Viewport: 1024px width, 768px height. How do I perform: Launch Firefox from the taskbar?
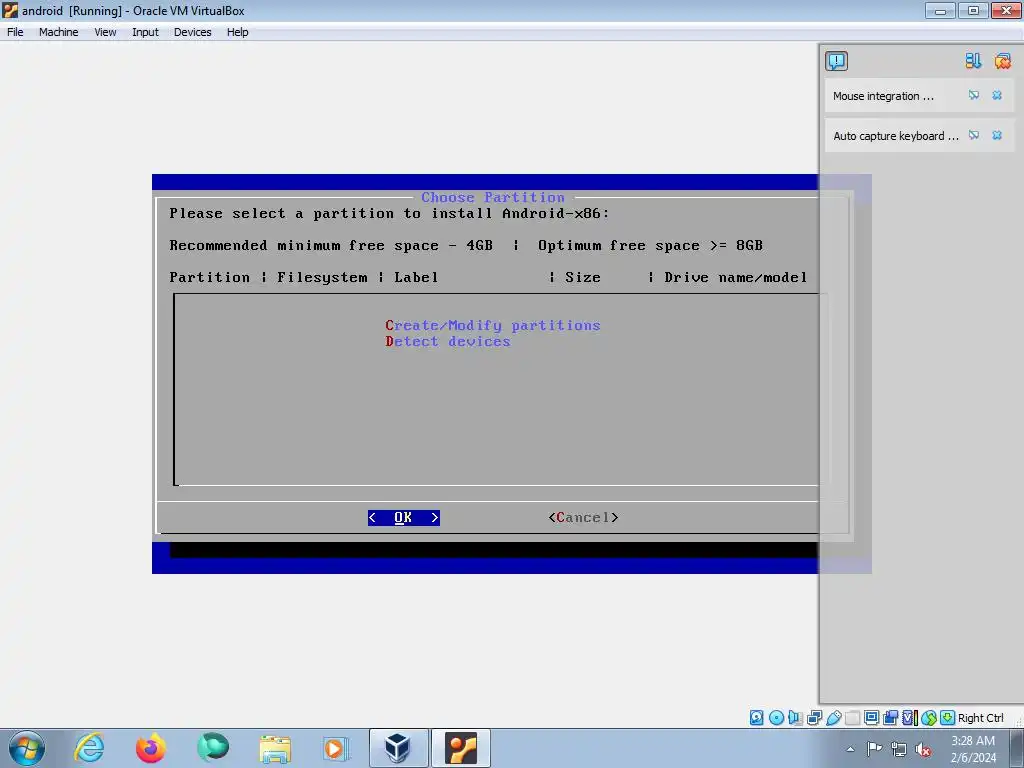151,748
